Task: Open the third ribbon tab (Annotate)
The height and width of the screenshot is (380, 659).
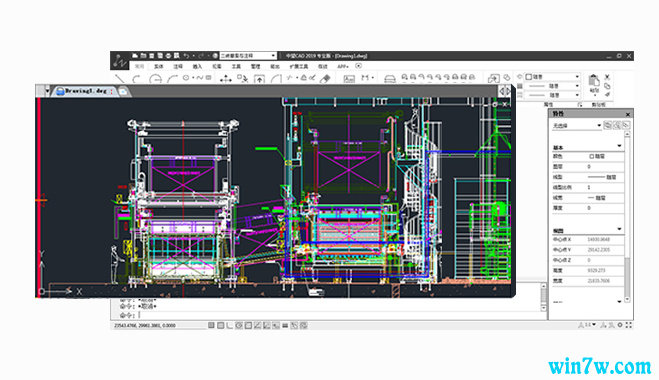Action: click(x=178, y=66)
